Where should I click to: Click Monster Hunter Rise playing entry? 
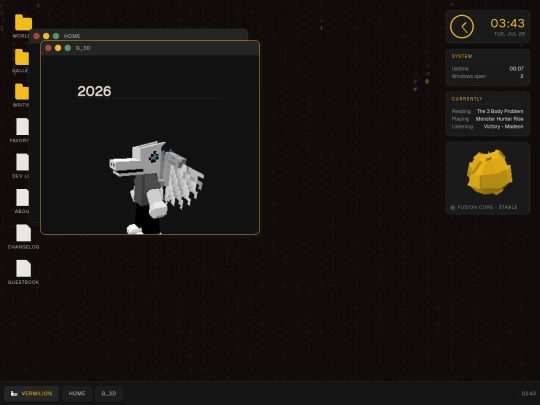click(500, 119)
